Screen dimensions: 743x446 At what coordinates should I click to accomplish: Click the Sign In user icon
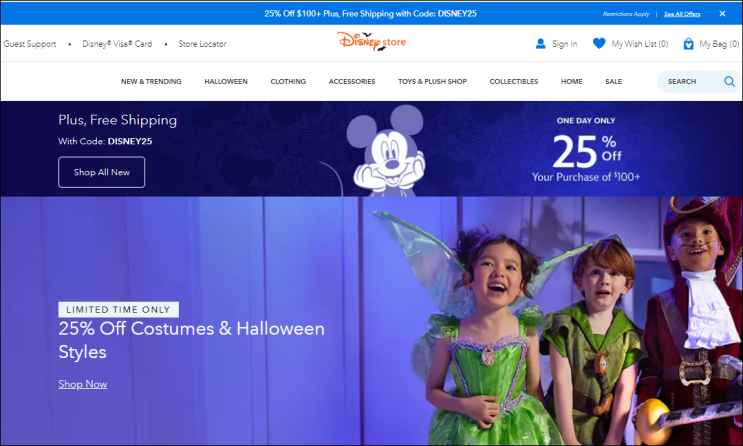pyautogui.click(x=540, y=44)
